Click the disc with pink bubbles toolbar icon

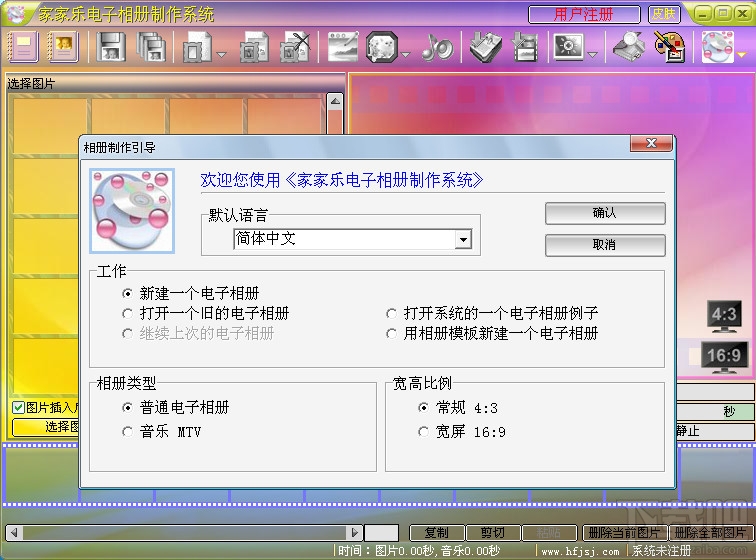[718, 47]
